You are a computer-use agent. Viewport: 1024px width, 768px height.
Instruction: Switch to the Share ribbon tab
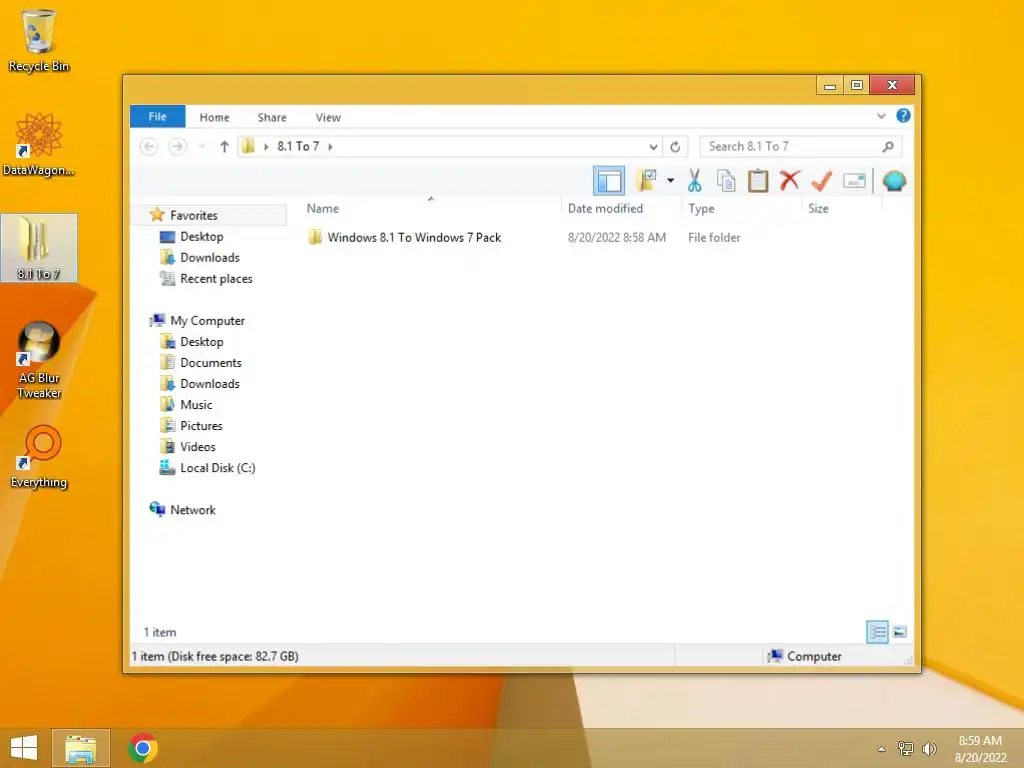pyautogui.click(x=272, y=118)
